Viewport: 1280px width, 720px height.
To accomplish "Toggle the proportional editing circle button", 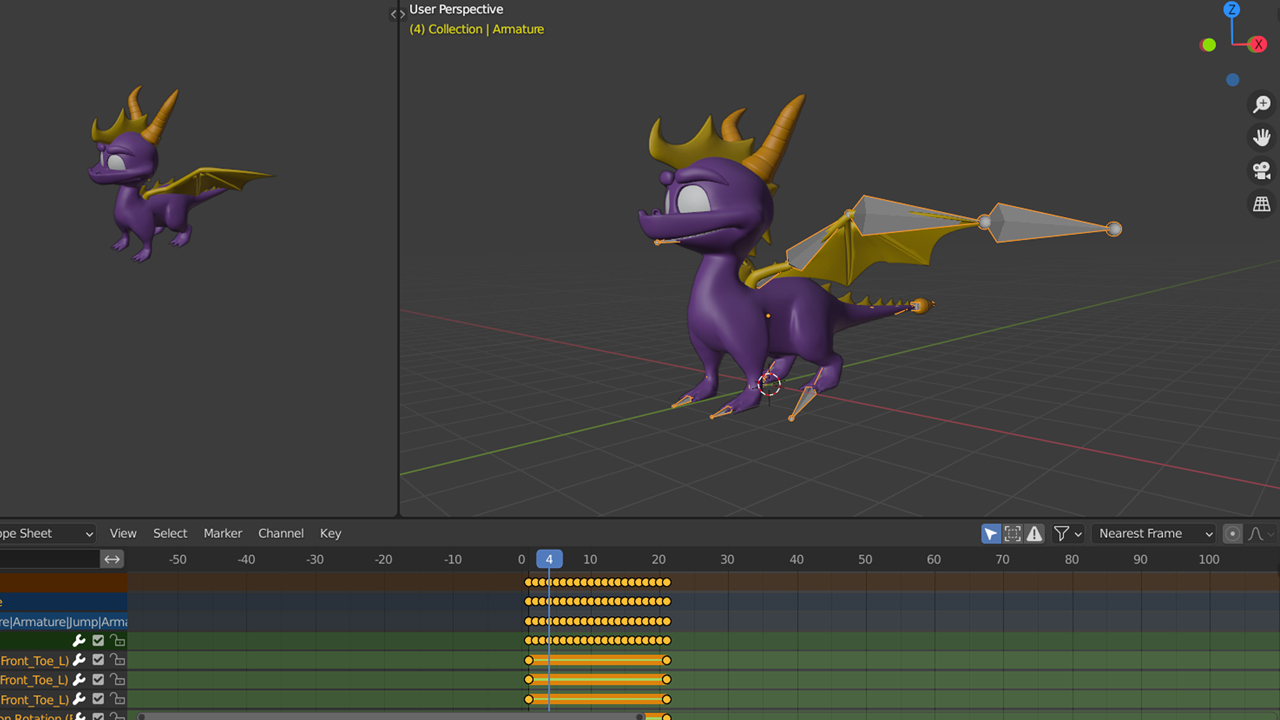I will [1233, 533].
